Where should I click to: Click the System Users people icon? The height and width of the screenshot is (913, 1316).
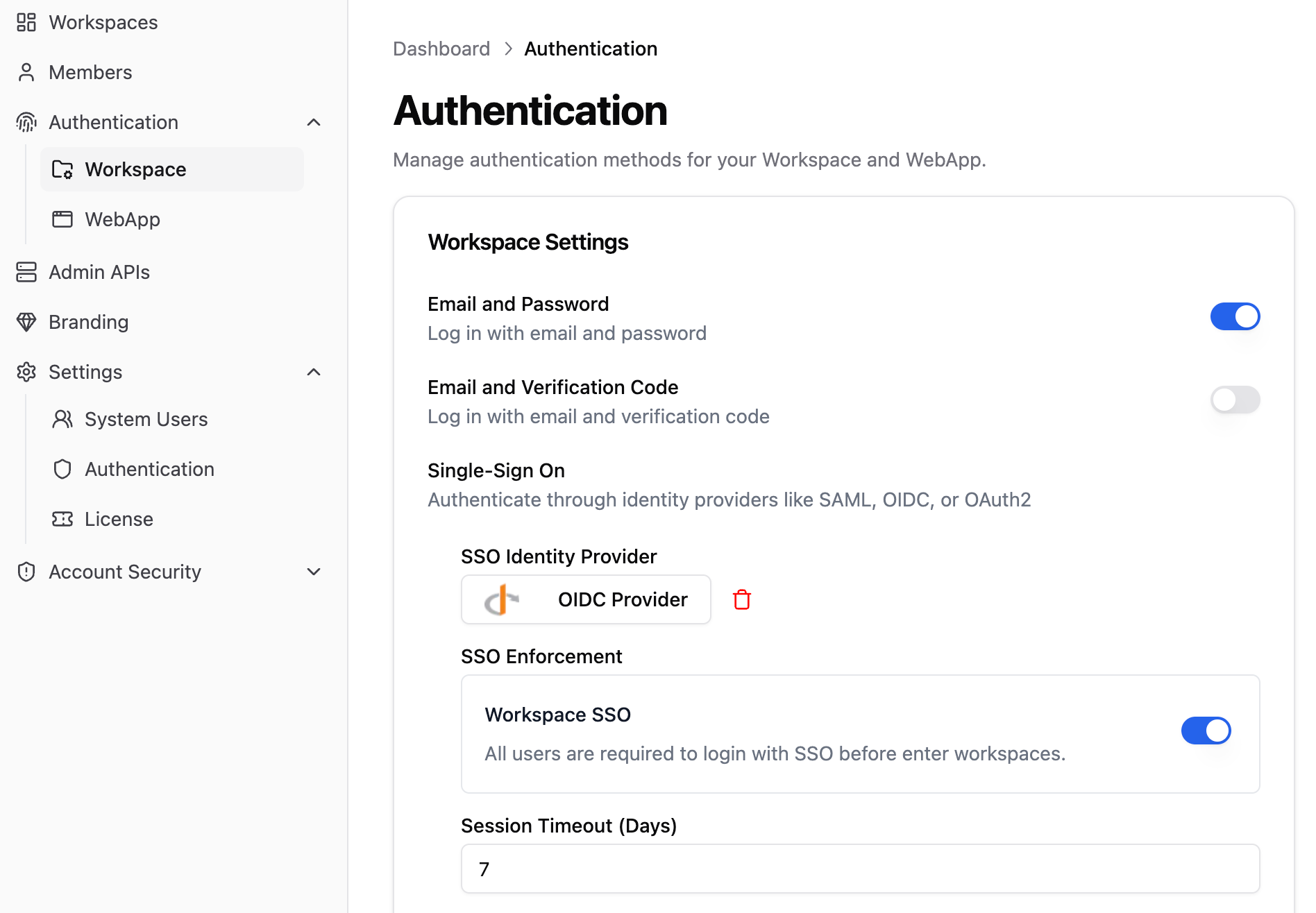62,419
